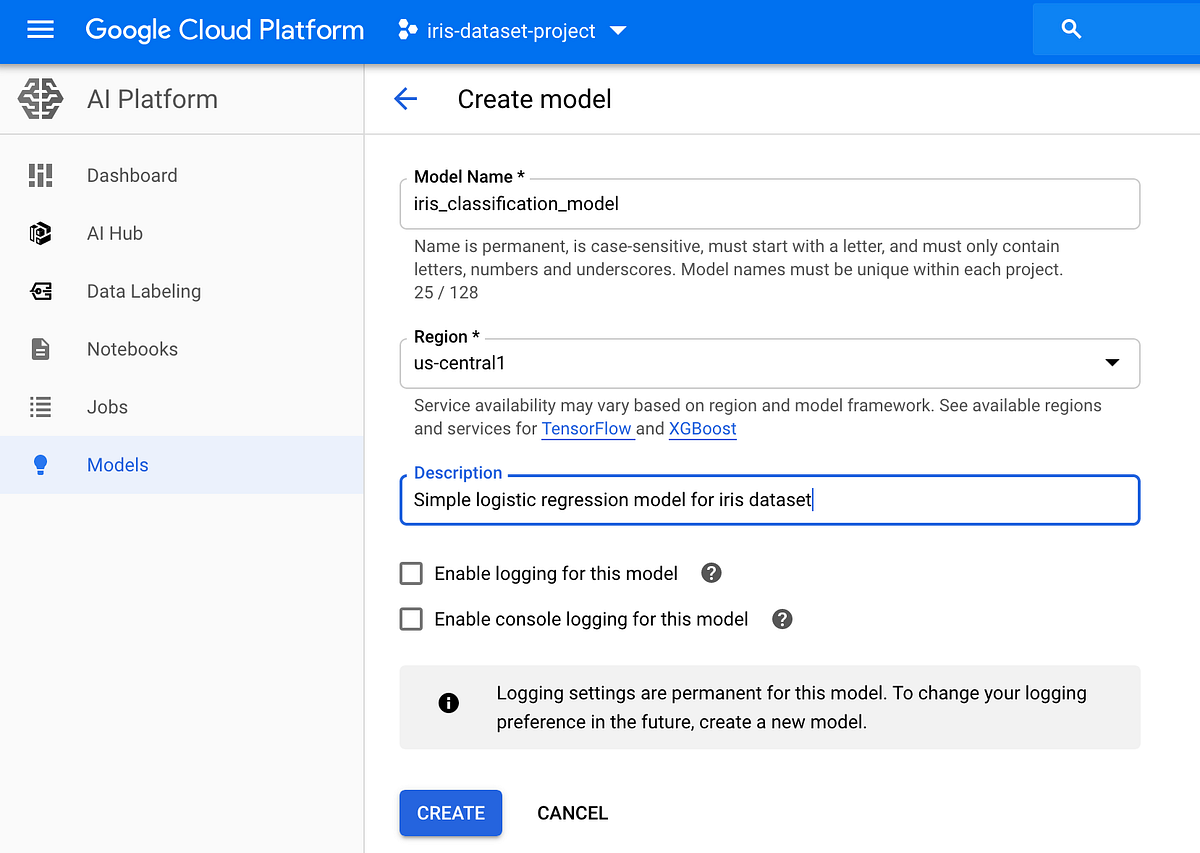1200x853 pixels.
Task: Open the Region dropdown
Action: tap(1113, 363)
